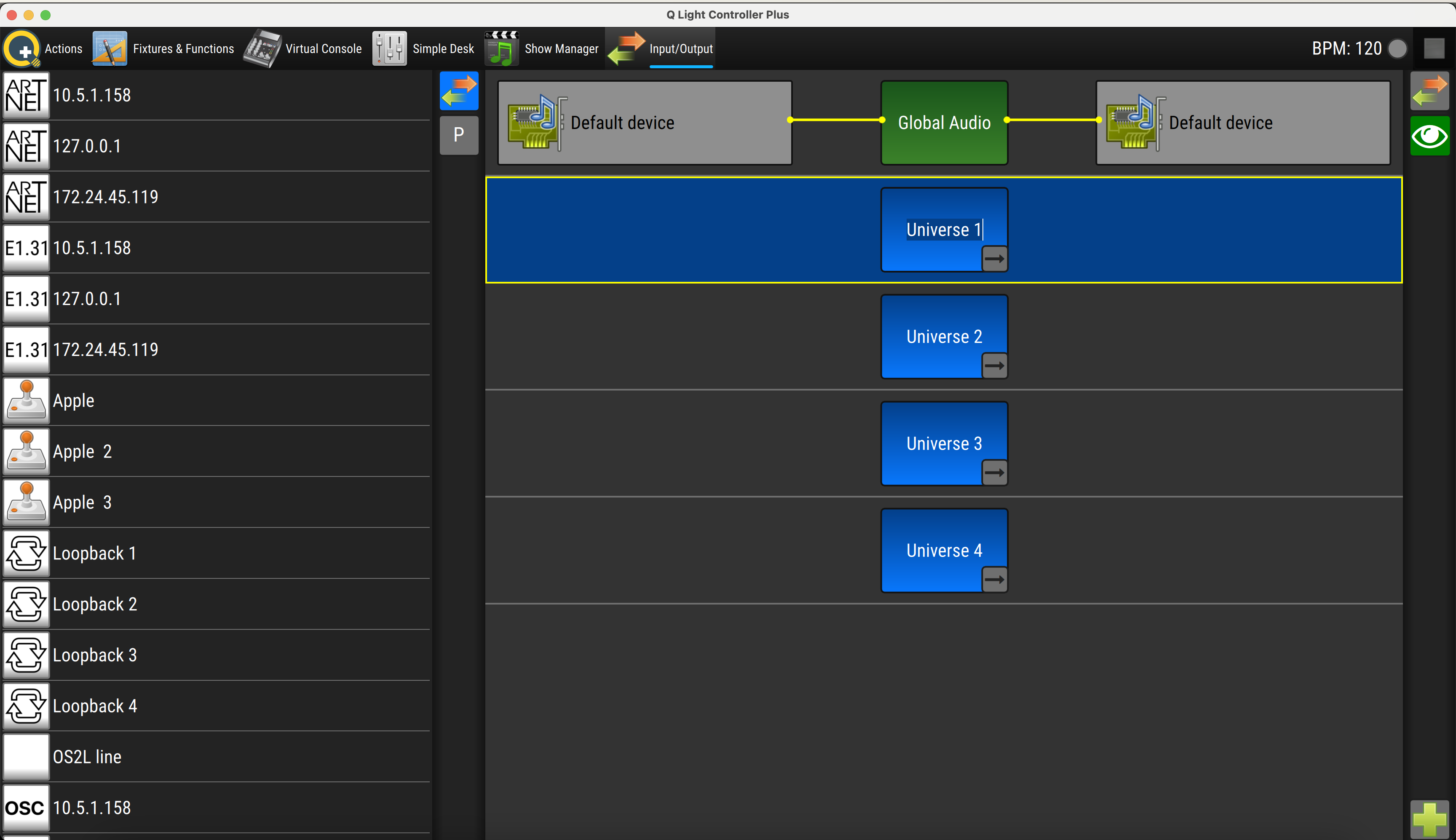
Task: Select the E1.31 10.5.1.158 plugin icon
Action: (x=26, y=248)
